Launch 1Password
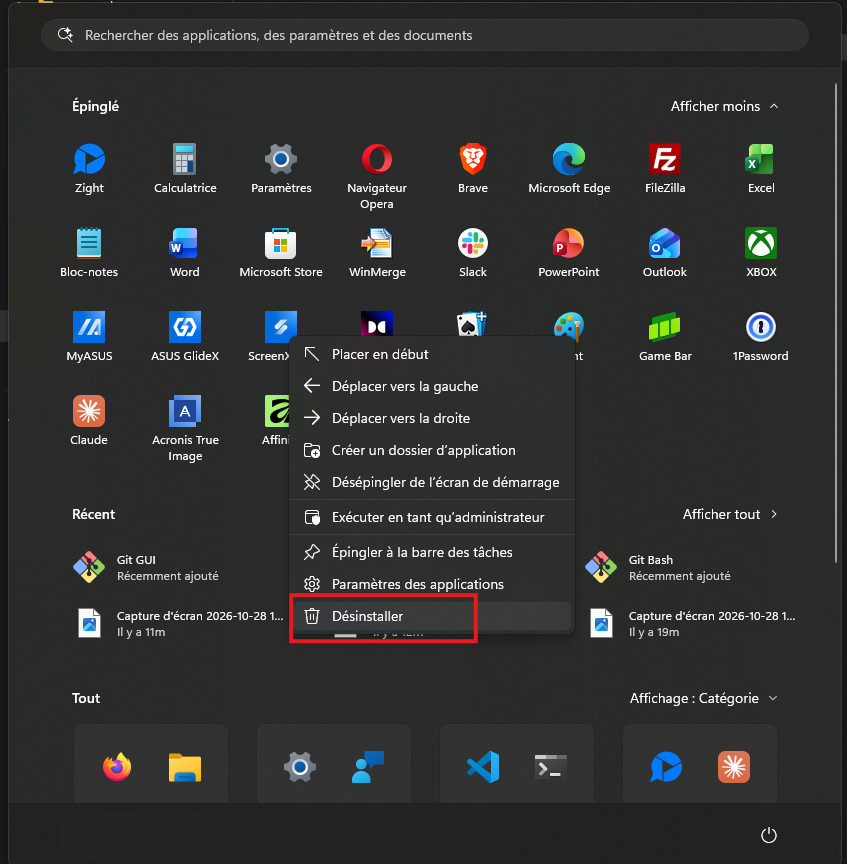 (760, 336)
